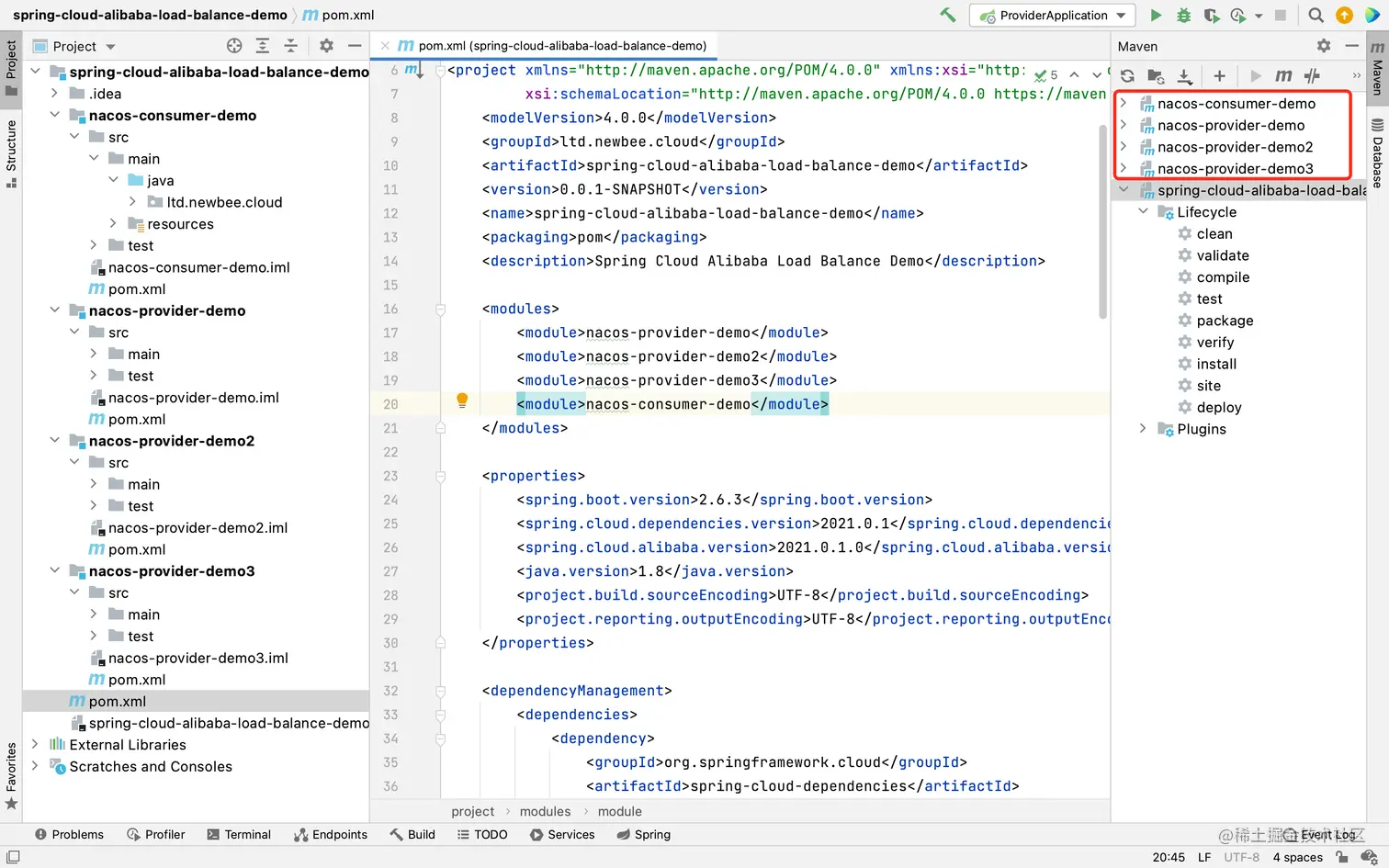Expand the .idea folder
1389x868 pixels.
55,93
